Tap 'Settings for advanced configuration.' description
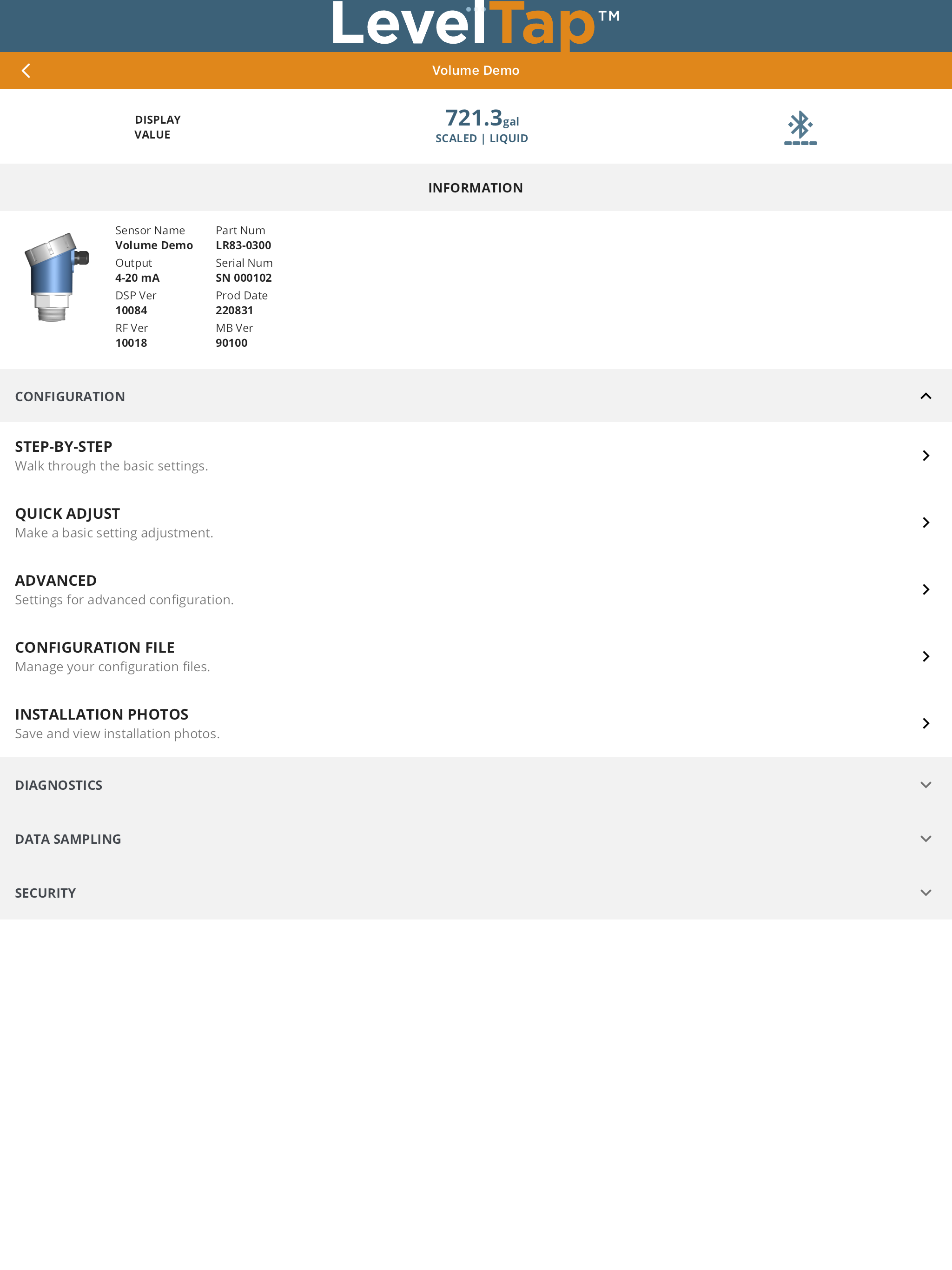952x1270 pixels. [124, 600]
